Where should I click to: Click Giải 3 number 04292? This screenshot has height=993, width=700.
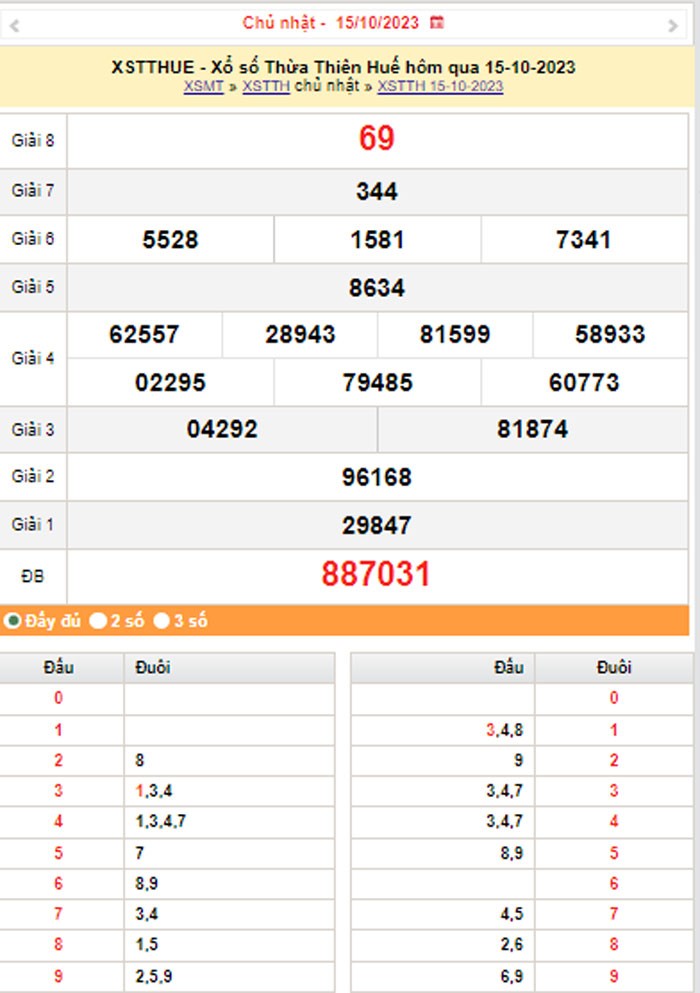point(222,429)
